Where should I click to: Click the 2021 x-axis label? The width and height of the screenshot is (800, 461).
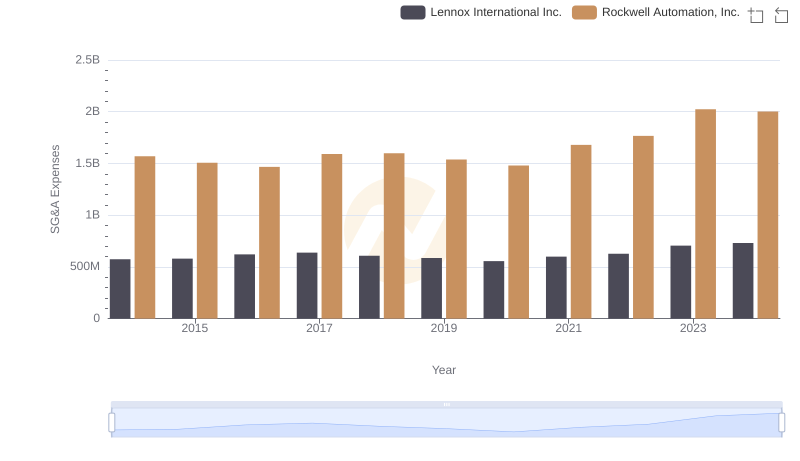coord(568,328)
